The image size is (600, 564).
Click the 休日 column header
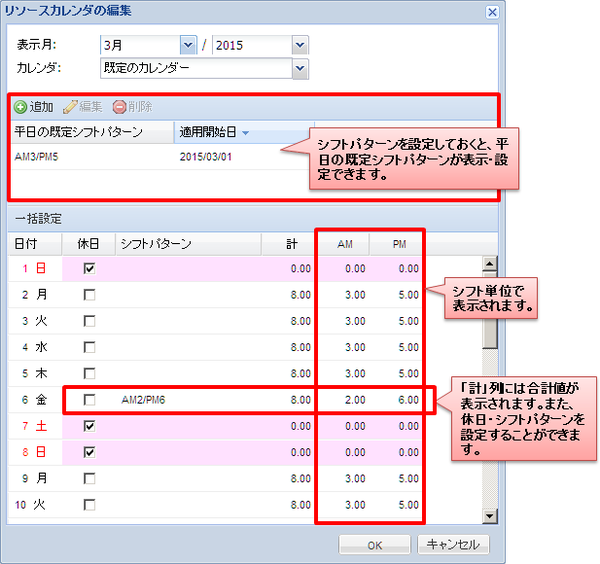89,244
